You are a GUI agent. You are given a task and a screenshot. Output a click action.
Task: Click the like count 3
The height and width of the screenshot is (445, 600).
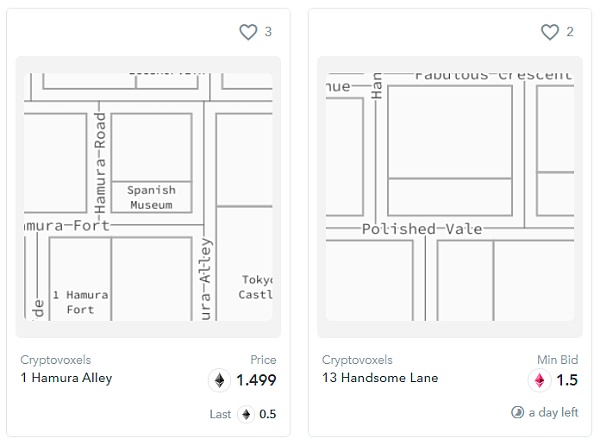coord(268,32)
